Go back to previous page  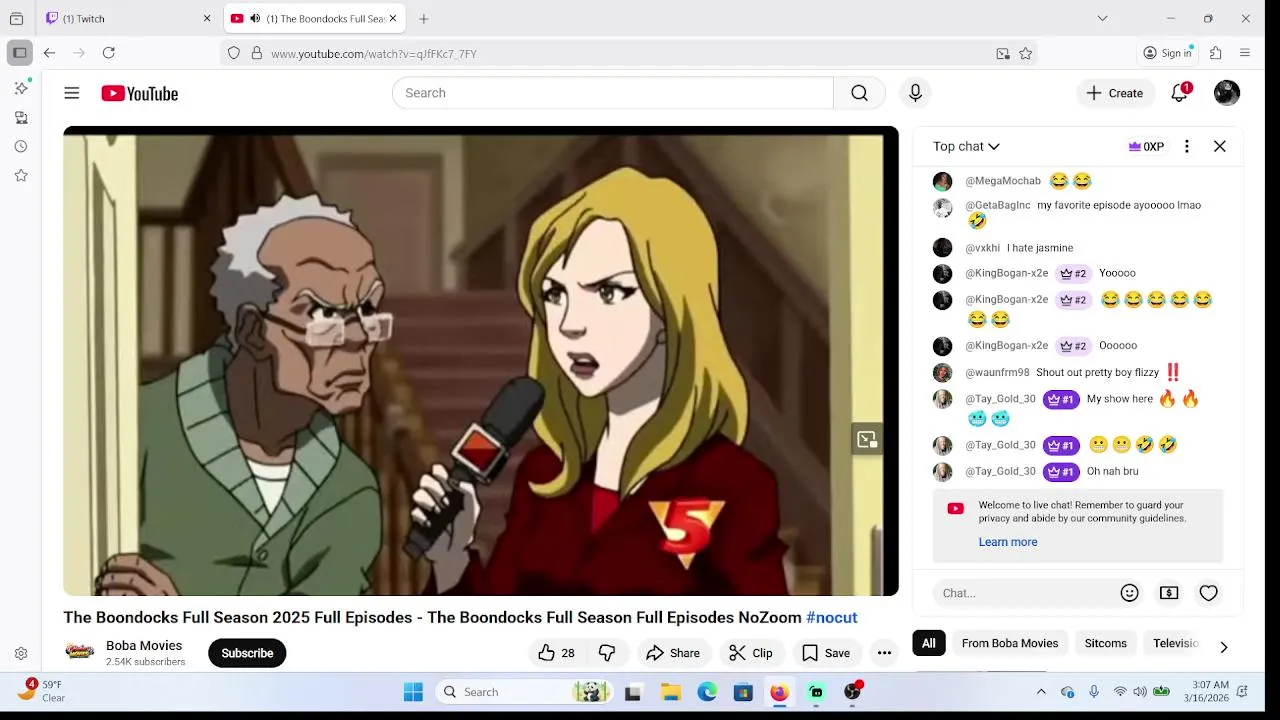tap(49, 53)
